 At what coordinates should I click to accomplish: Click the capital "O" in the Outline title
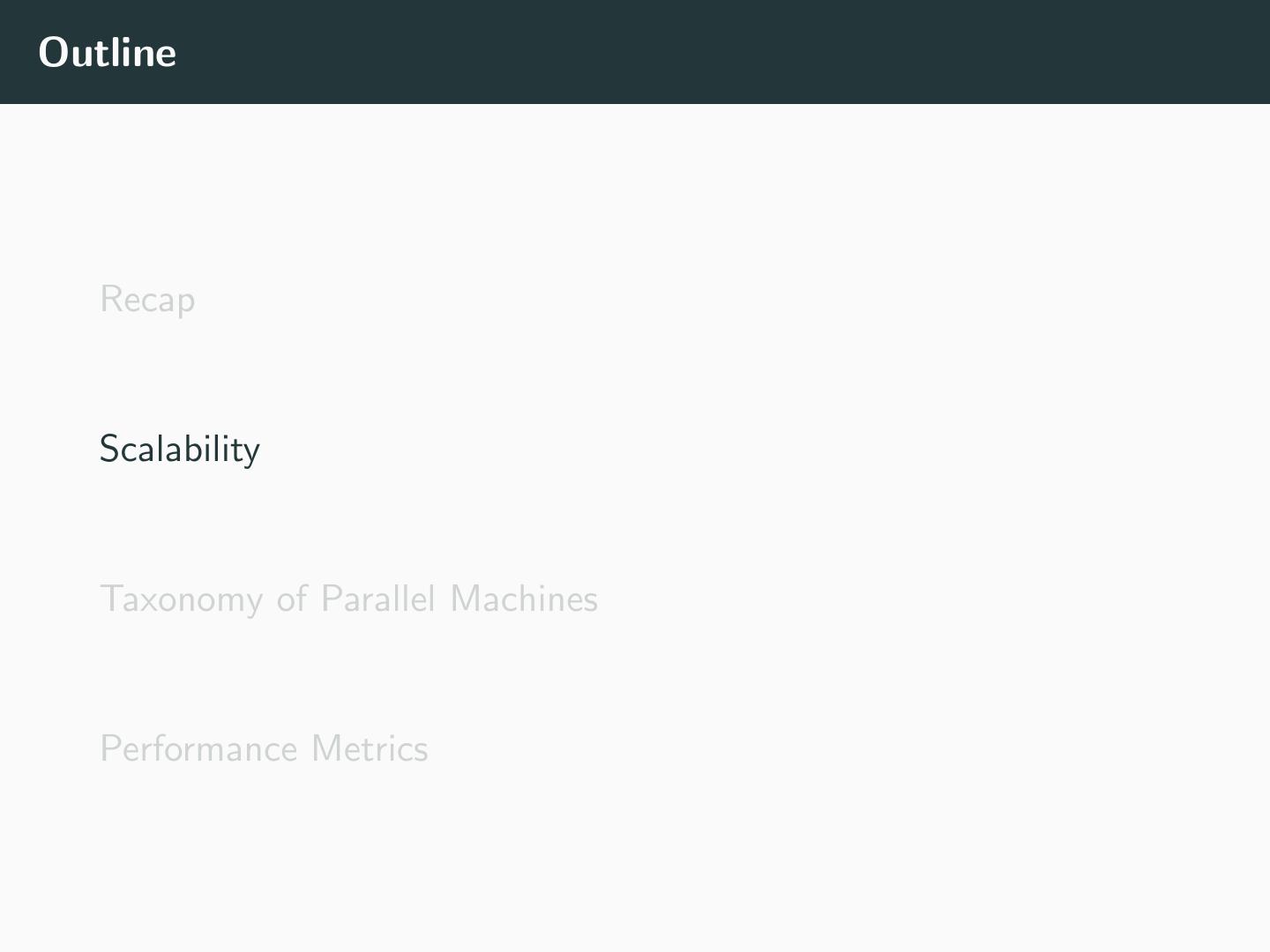point(53,53)
